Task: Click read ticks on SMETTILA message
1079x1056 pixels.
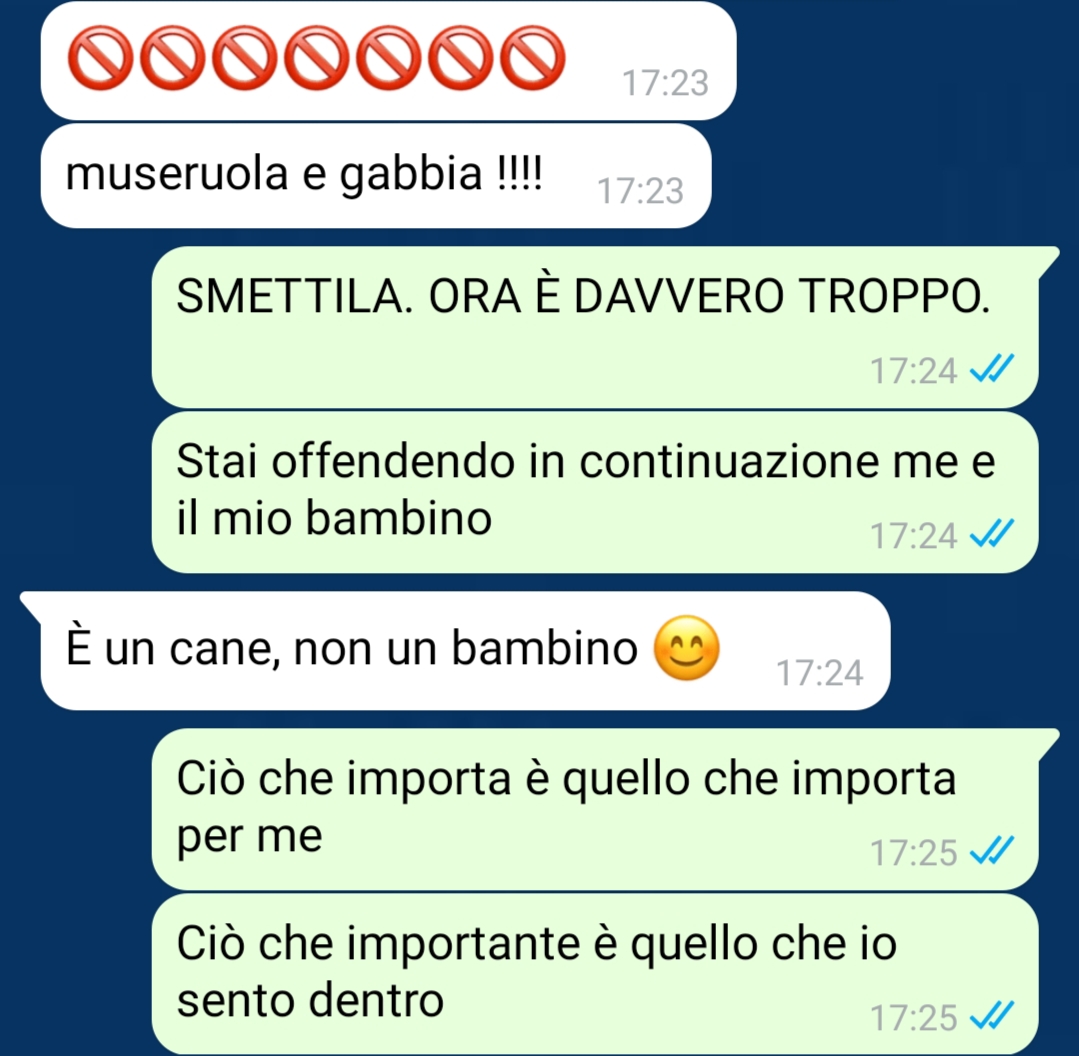Action: point(991,369)
